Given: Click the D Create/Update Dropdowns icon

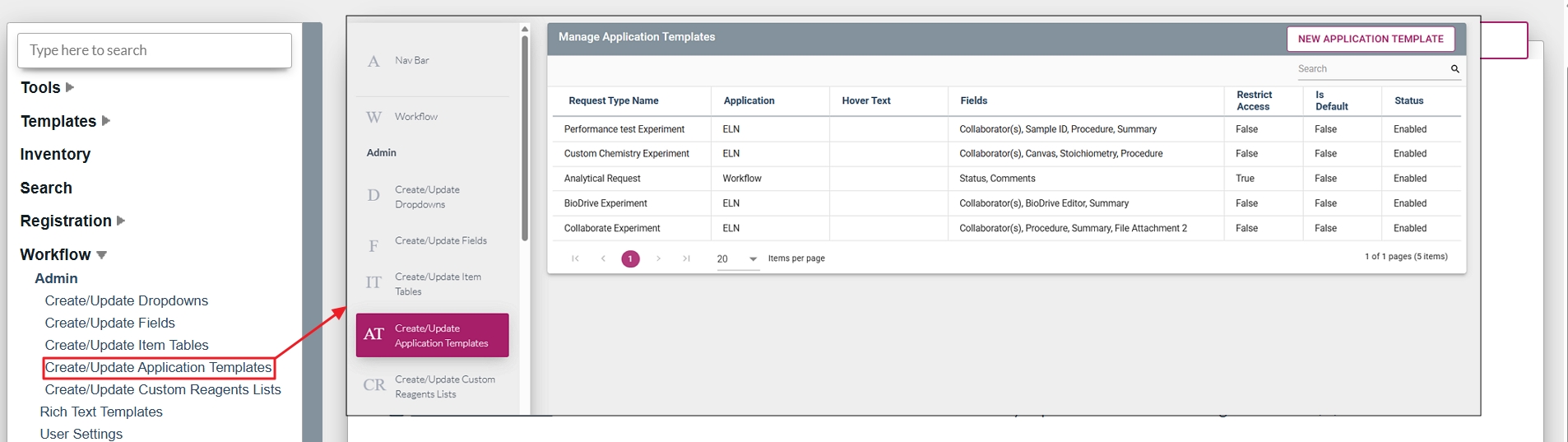Looking at the screenshot, I should [373, 196].
